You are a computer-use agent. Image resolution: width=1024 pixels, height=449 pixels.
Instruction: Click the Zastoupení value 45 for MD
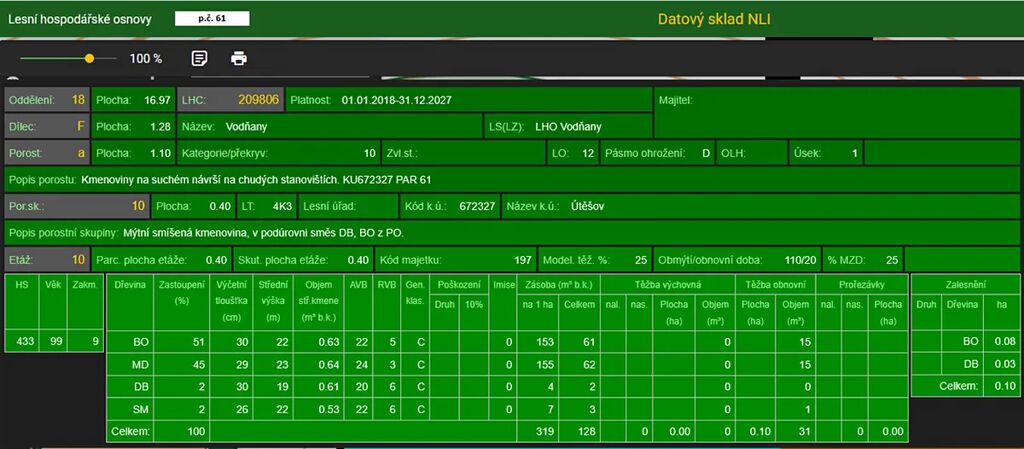pyautogui.click(x=200, y=364)
